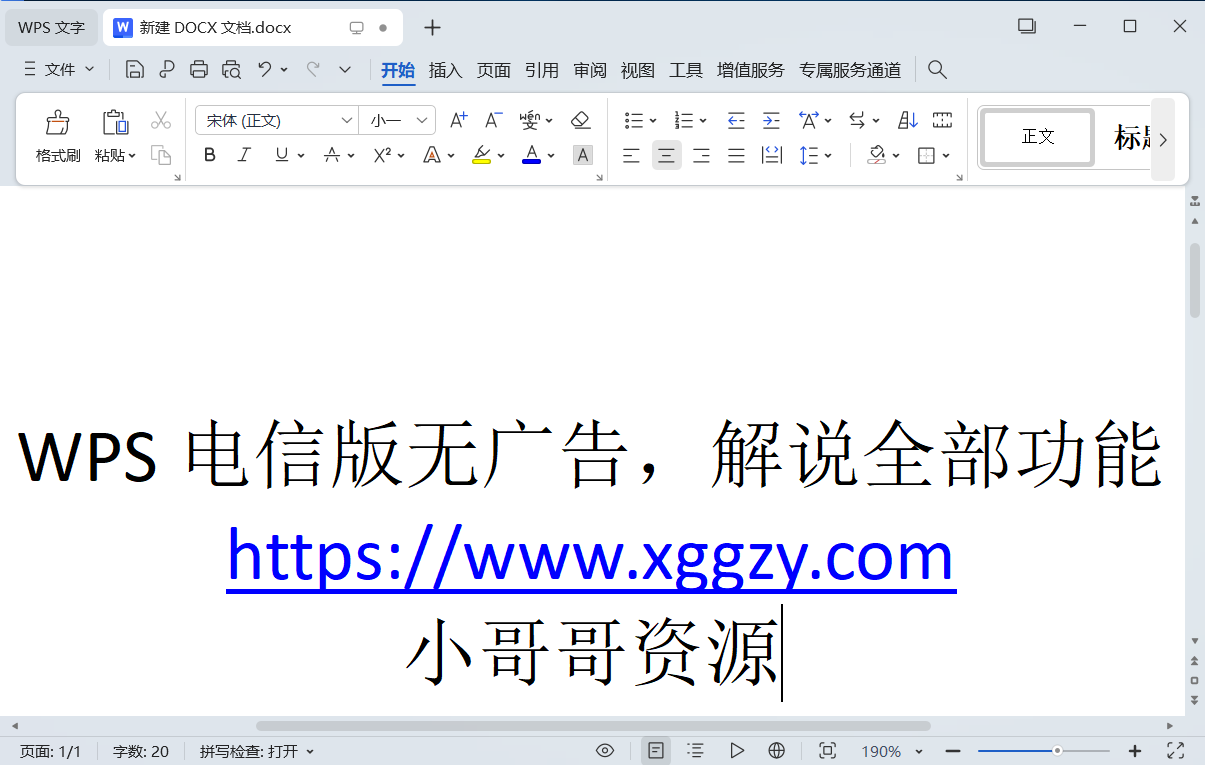1205x765 pixels.
Task: Align text right
Action: coord(702,155)
